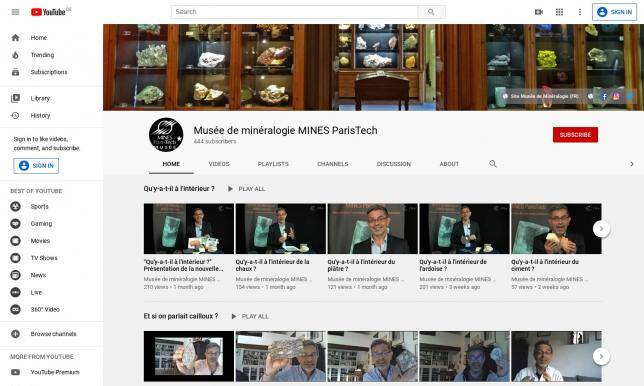Click the sidebar Sign In button
The image size is (644, 386).
[36, 165]
